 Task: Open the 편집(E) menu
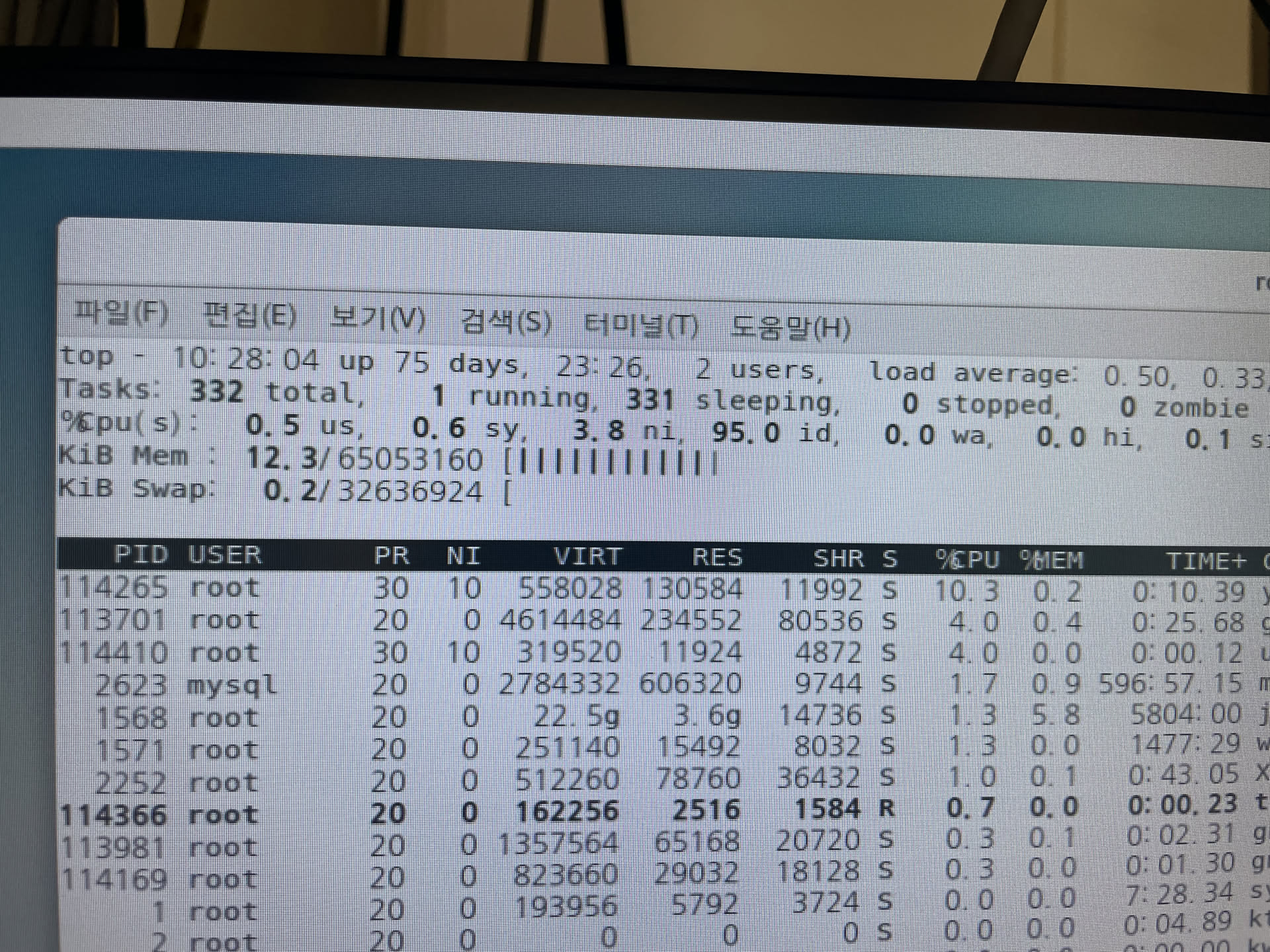[x=249, y=315]
